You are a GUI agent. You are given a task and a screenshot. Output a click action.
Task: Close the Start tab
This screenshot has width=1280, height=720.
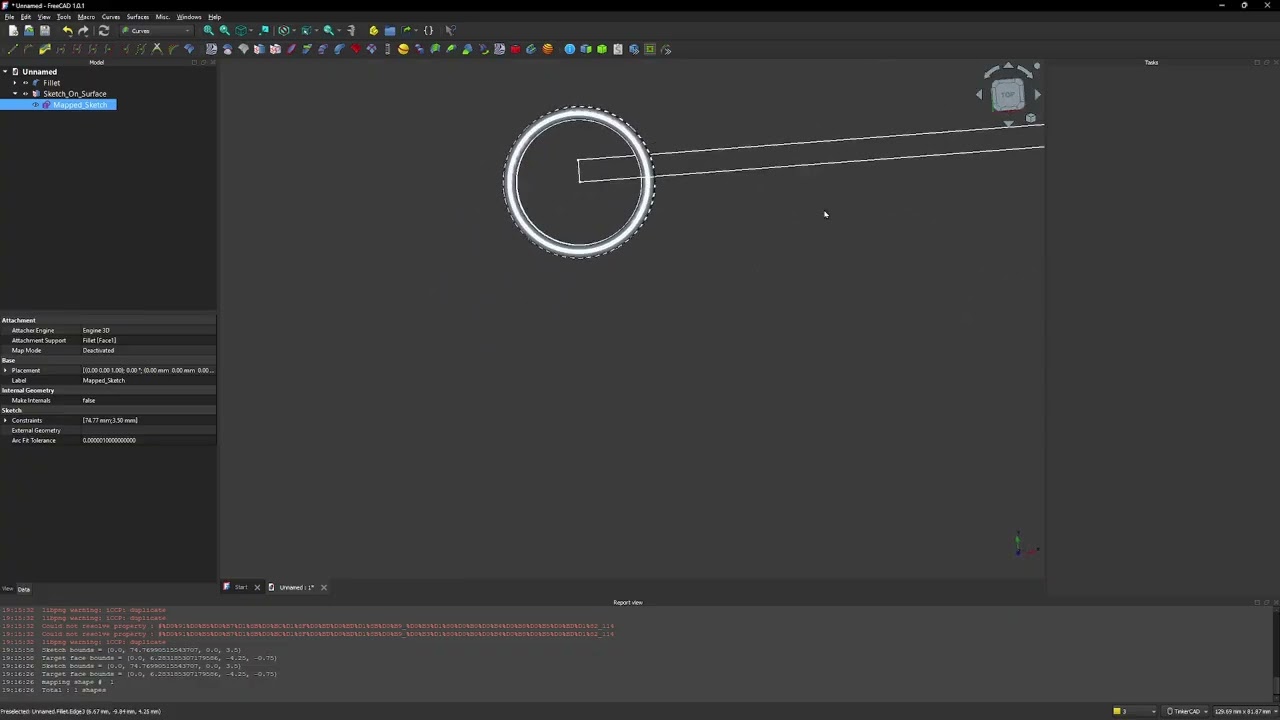(257, 588)
